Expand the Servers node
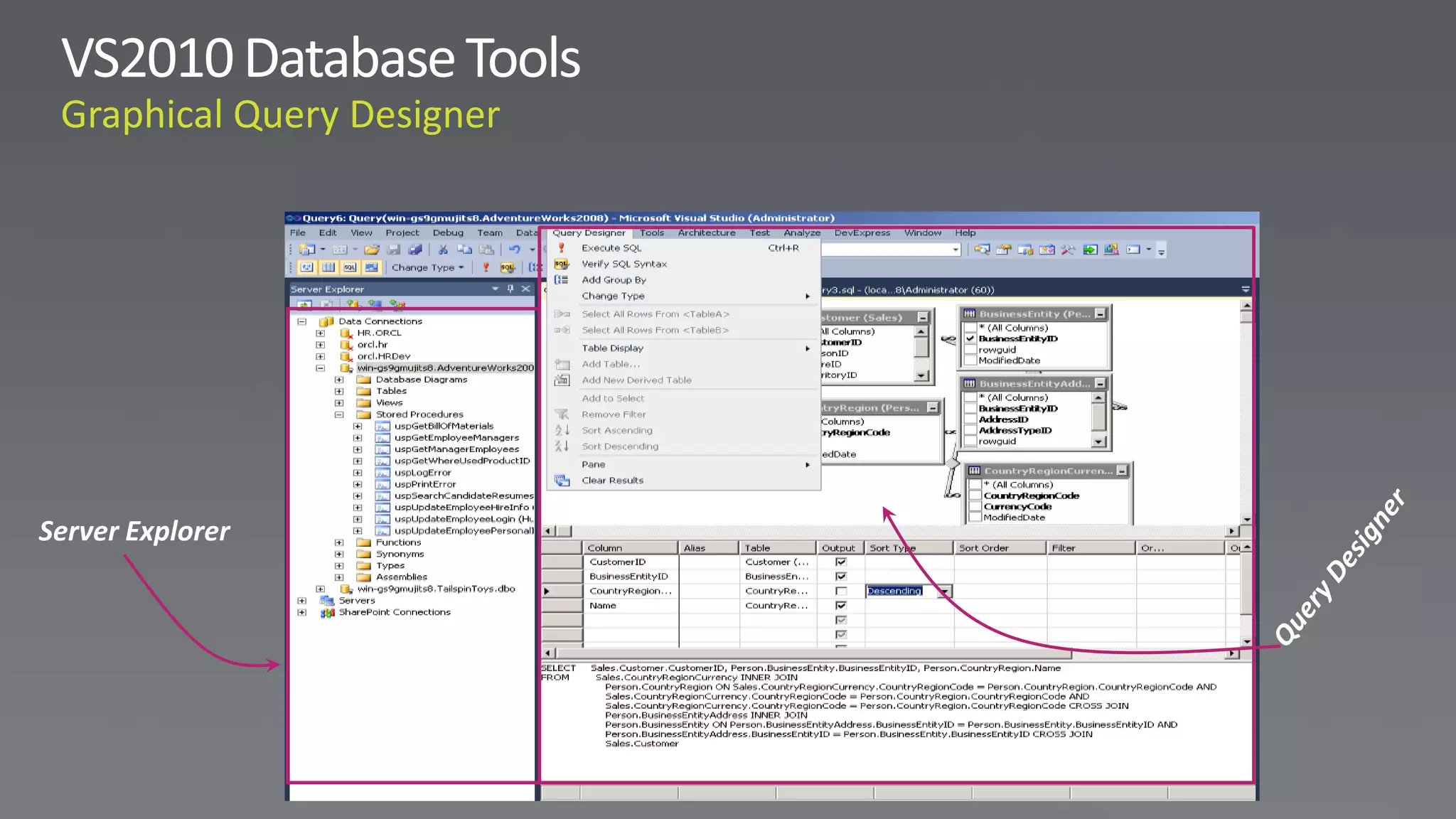Image resolution: width=1456 pixels, height=819 pixels. coord(301,601)
